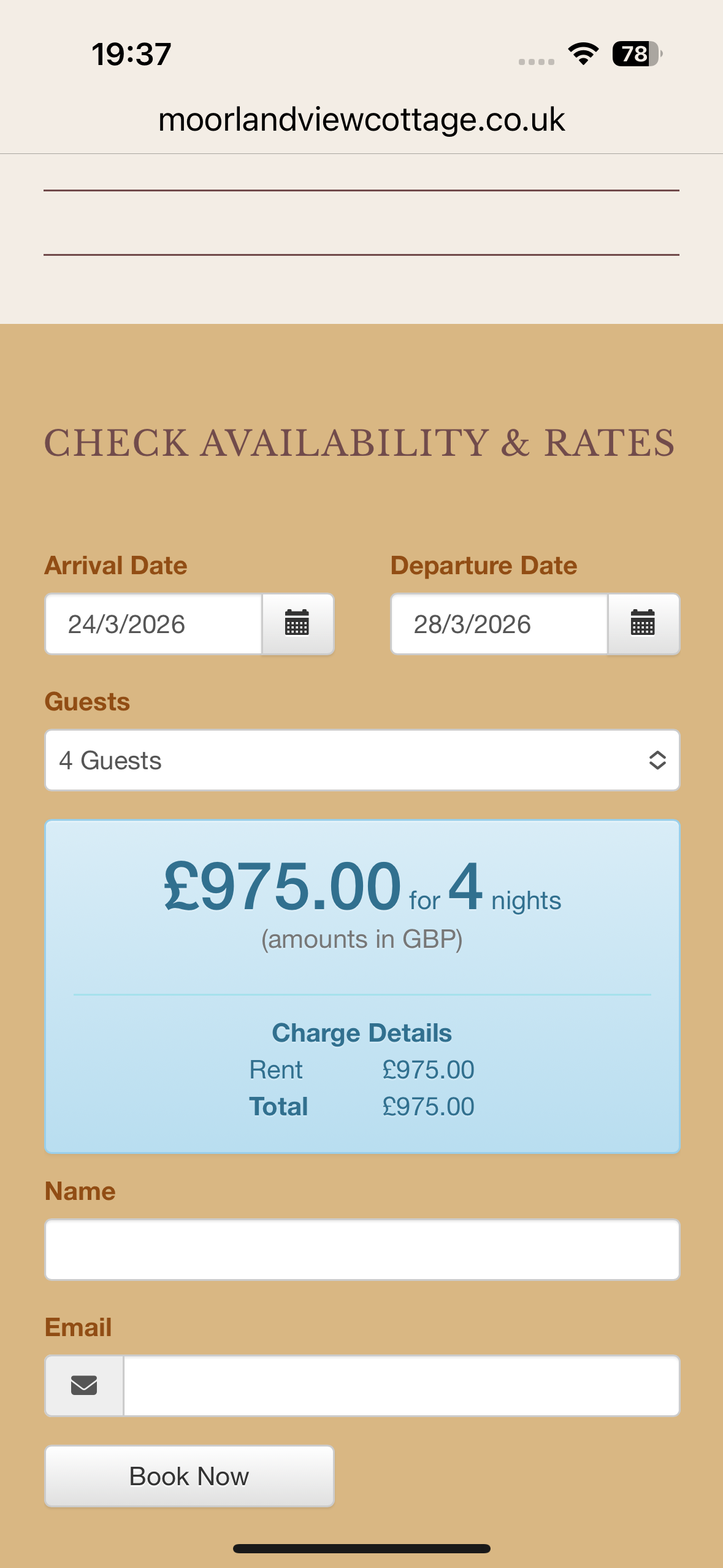This screenshot has height=1568, width=723.
Task: Tap the Wi-Fi status icon
Action: (x=583, y=54)
